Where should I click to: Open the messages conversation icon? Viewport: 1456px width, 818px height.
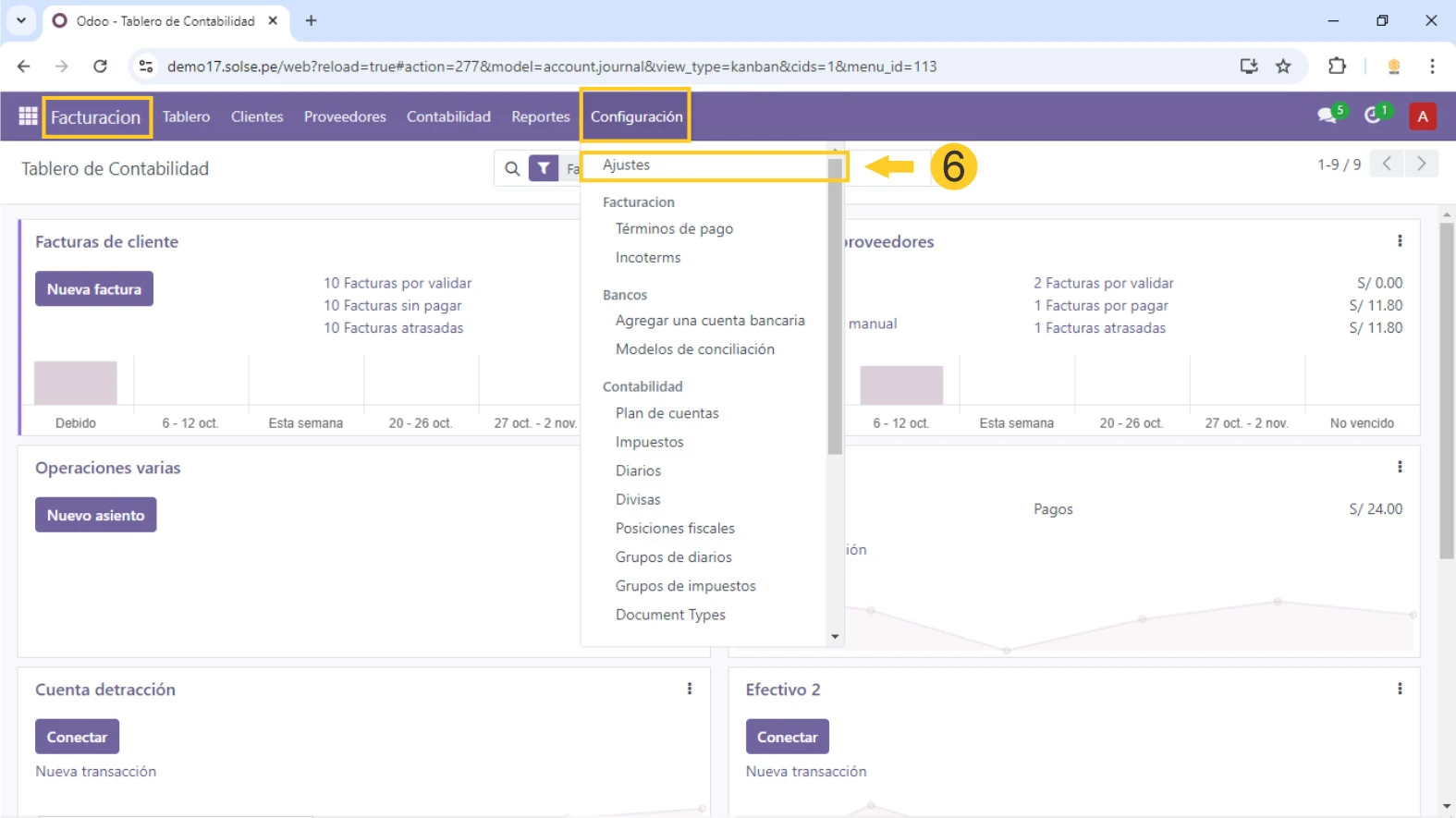[1328, 116]
